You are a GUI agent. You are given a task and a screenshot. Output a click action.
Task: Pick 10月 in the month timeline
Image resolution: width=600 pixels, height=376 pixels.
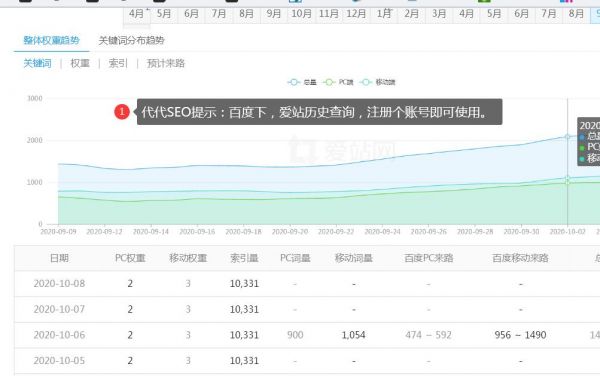[x=301, y=14]
